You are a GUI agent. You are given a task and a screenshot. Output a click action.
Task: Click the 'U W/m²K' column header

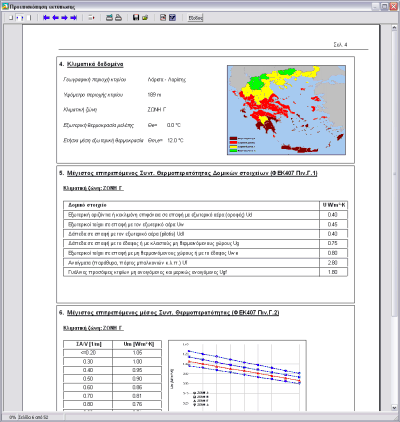pyautogui.click(x=334, y=205)
